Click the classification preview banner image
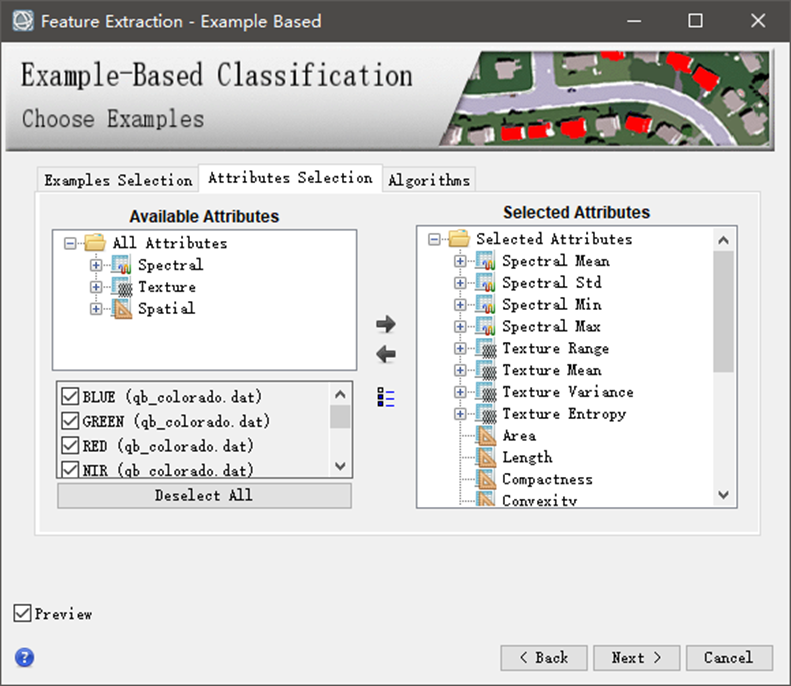Image resolution: width=791 pixels, height=686 pixels. coord(606,98)
